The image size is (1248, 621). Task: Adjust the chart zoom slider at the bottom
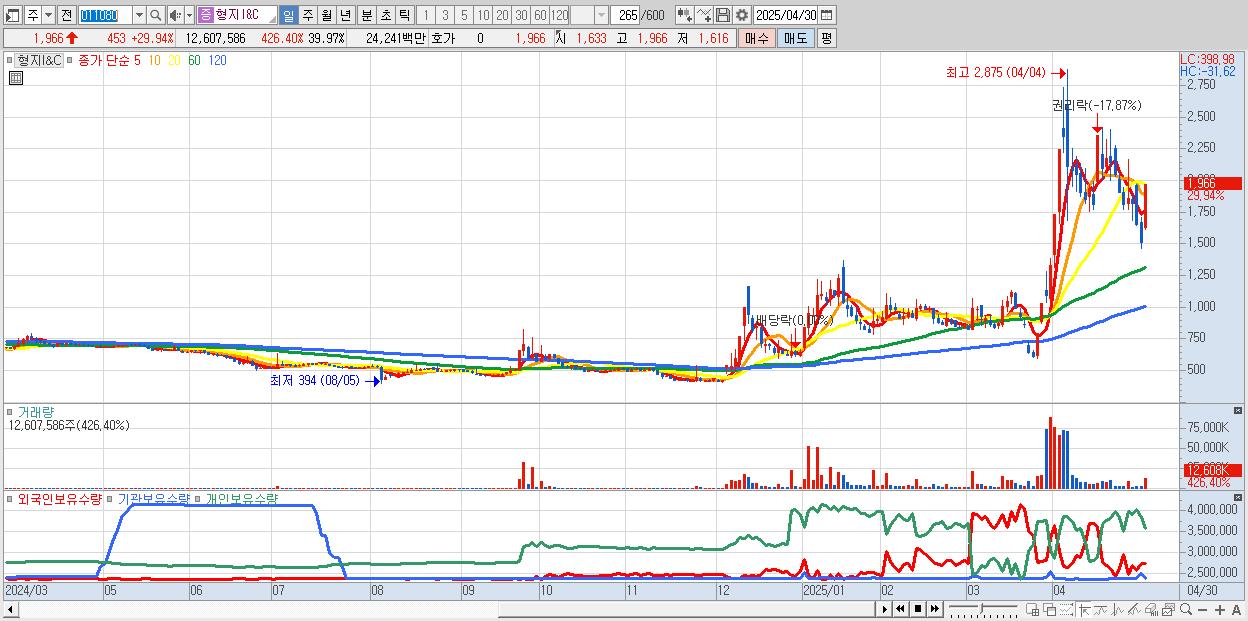tap(984, 609)
